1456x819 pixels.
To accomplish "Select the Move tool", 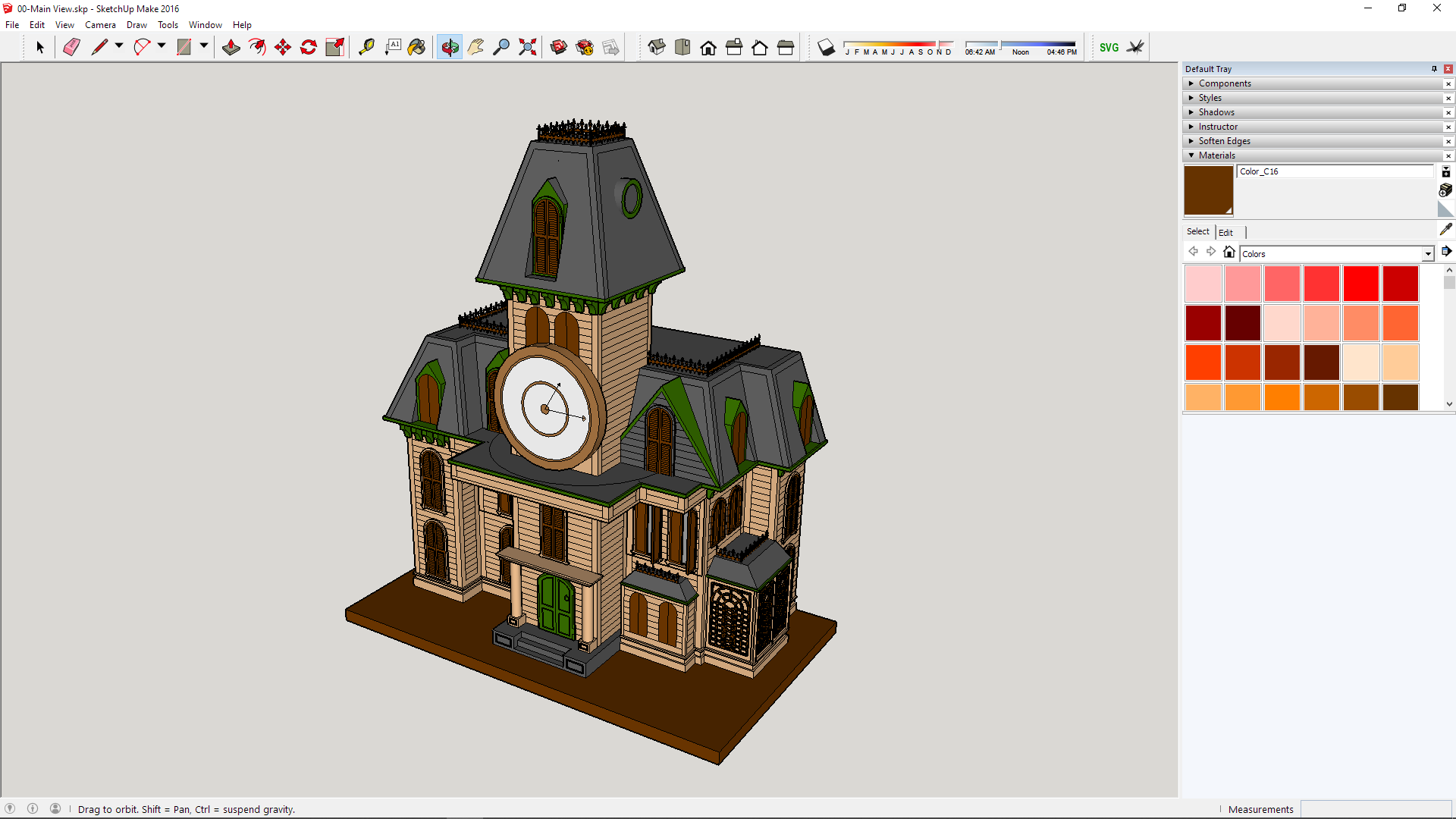I will tap(283, 47).
